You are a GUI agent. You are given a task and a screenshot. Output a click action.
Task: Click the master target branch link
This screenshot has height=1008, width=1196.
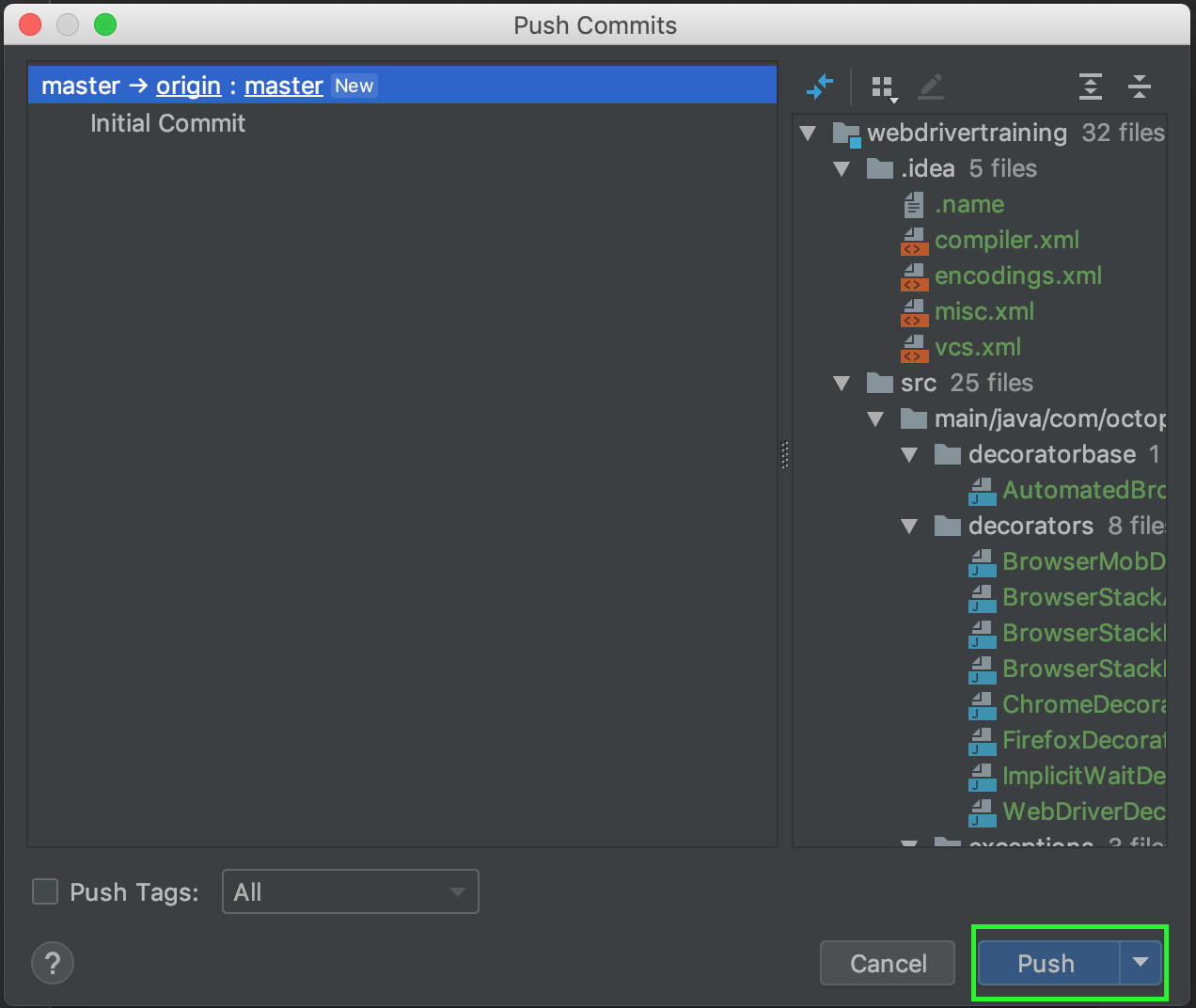[283, 86]
